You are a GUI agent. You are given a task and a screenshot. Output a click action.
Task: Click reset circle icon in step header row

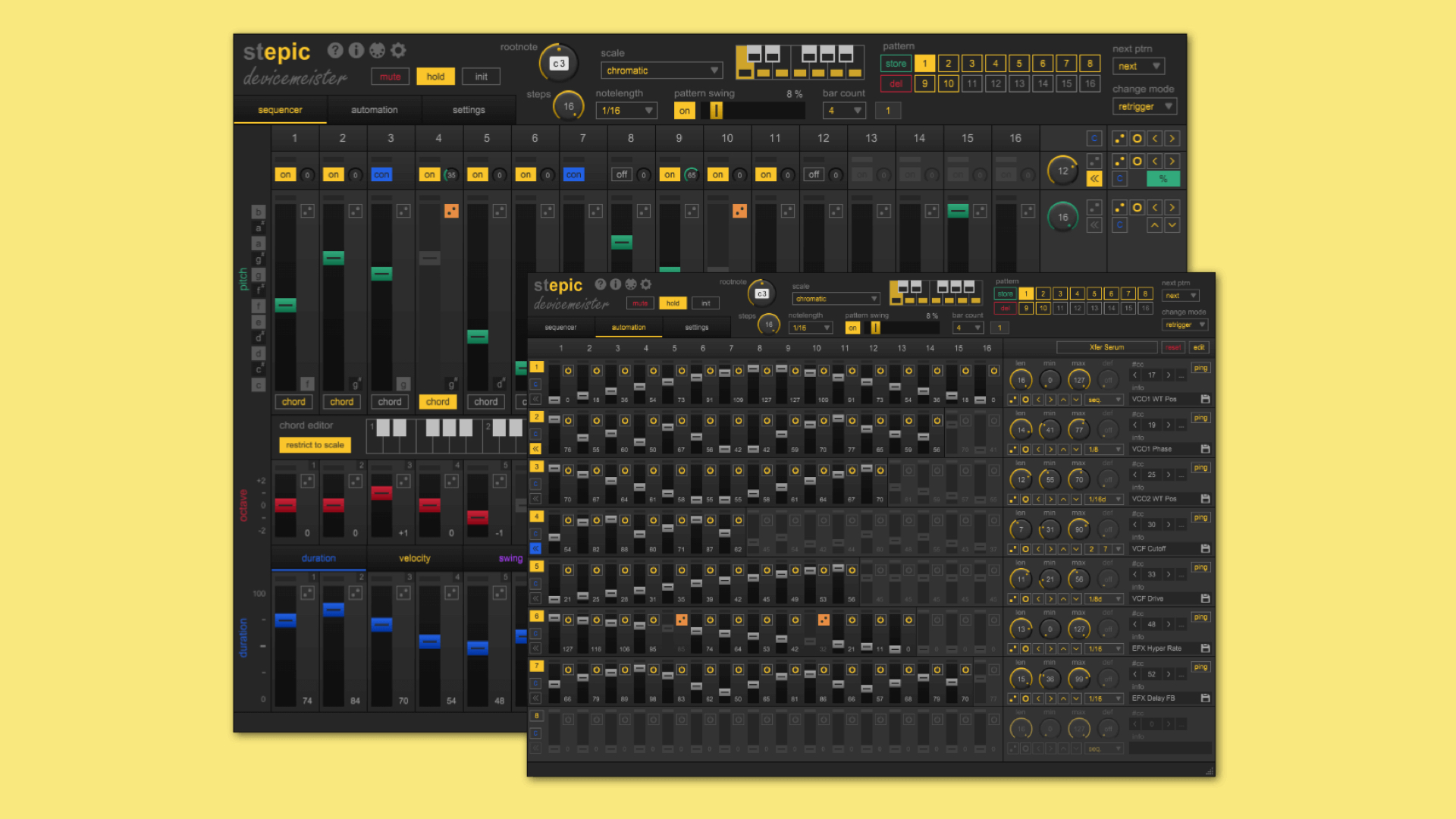click(1137, 138)
